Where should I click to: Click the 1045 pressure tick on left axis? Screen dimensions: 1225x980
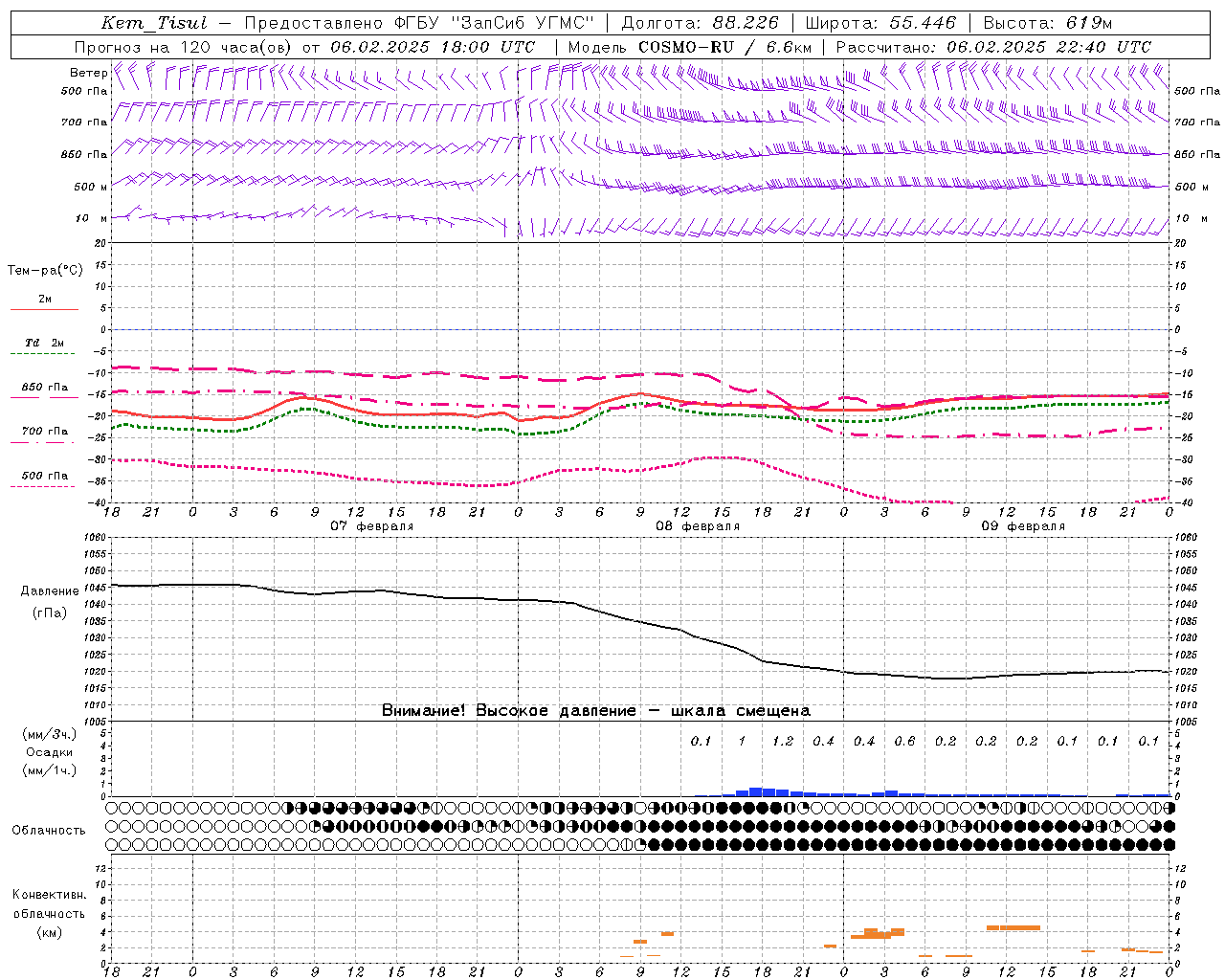[98, 588]
